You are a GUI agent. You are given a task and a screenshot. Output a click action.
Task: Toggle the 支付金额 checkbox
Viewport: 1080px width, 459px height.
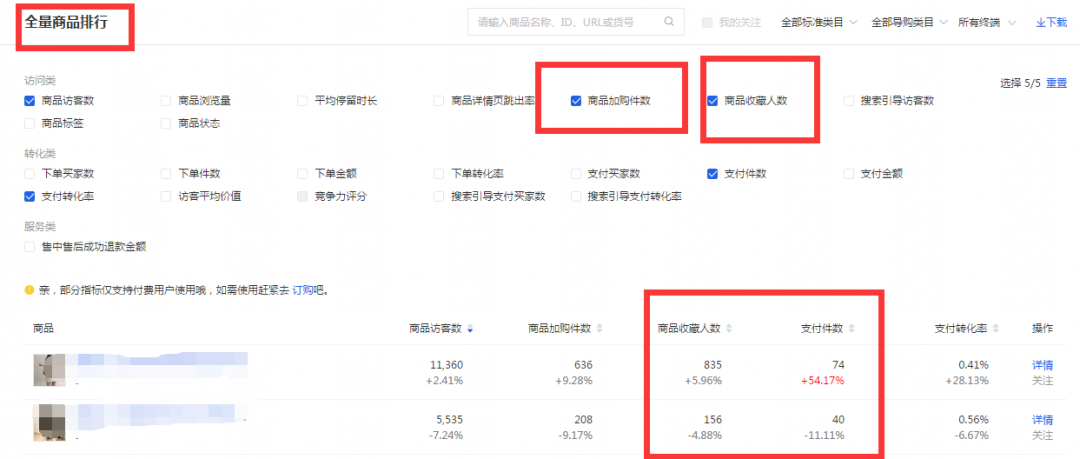[850, 174]
